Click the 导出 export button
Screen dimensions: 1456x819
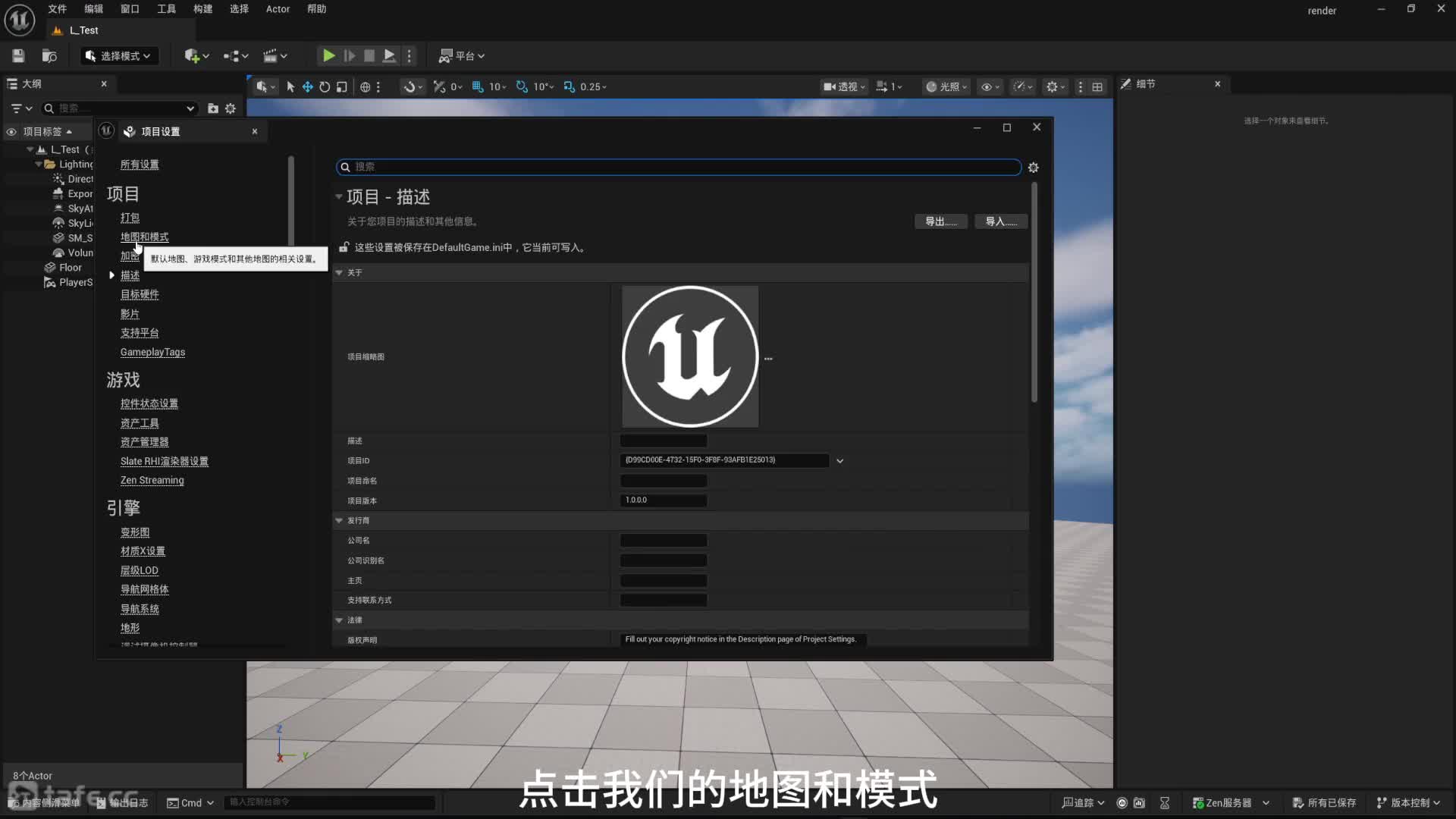coord(940,221)
